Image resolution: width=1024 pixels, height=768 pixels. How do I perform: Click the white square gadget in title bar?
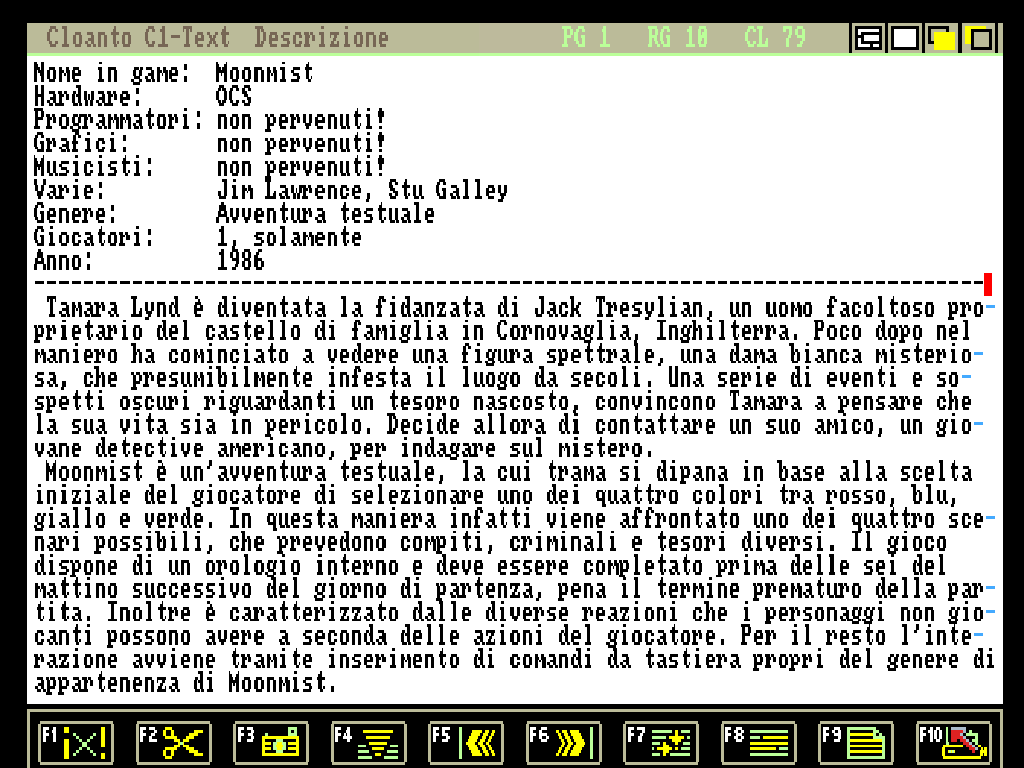pyautogui.click(x=905, y=39)
